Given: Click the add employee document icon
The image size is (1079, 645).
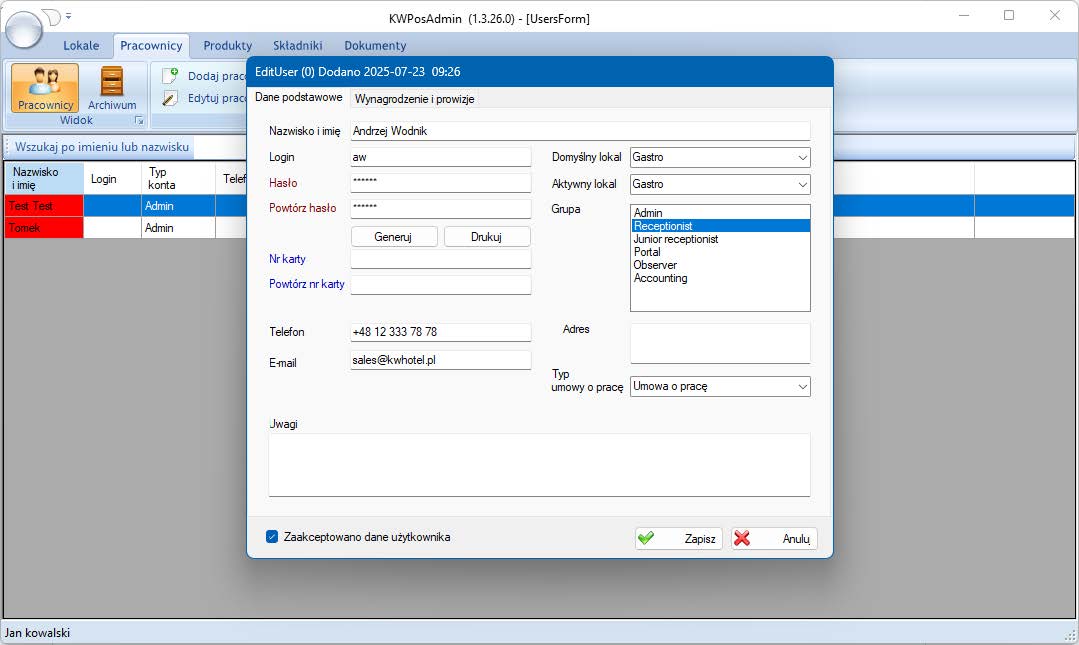Looking at the screenshot, I should pyautogui.click(x=170, y=76).
